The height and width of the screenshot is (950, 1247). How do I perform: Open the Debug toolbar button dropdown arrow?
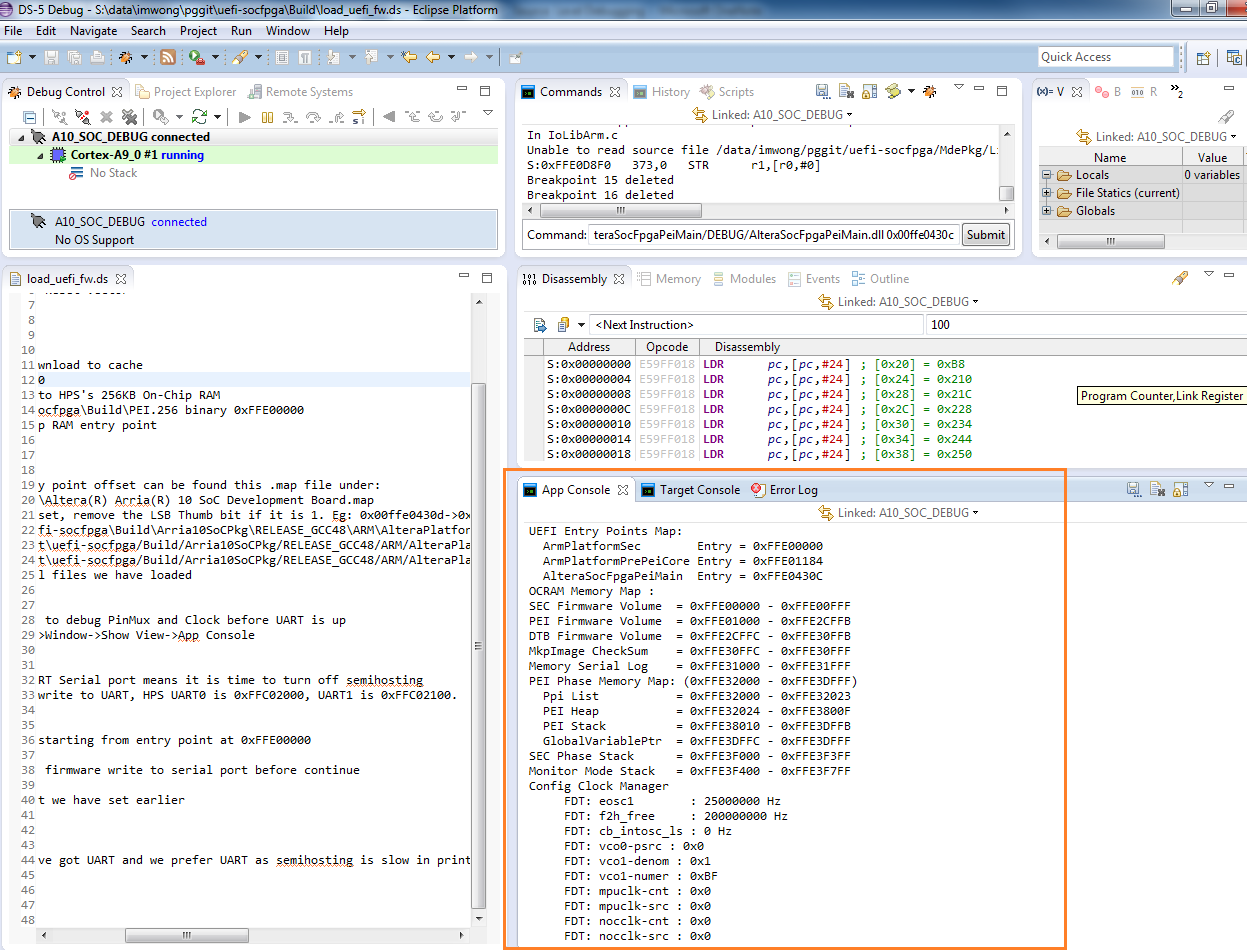point(143,58)
